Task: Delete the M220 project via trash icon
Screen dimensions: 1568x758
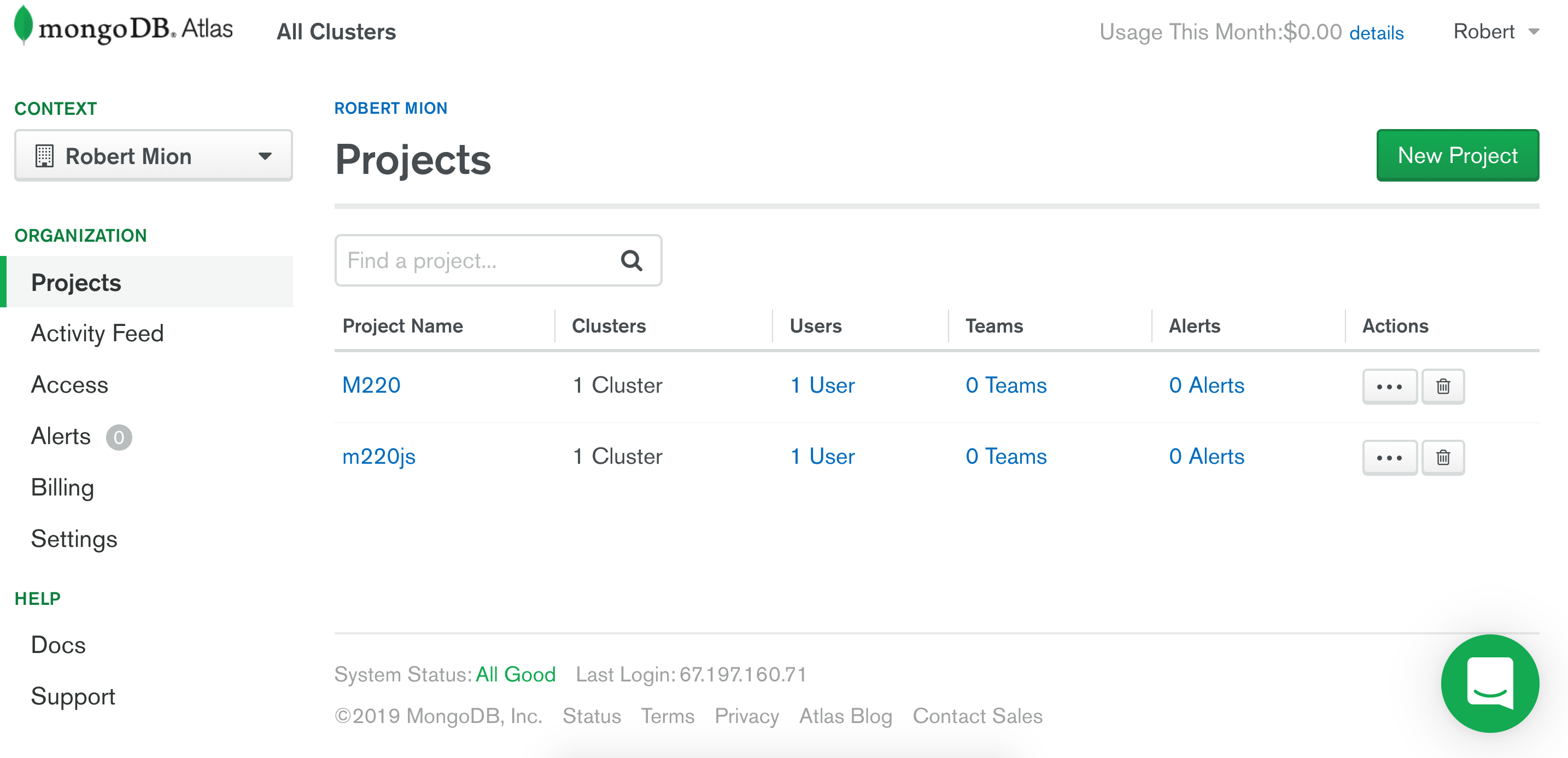Action: [x=1443, y=386]
